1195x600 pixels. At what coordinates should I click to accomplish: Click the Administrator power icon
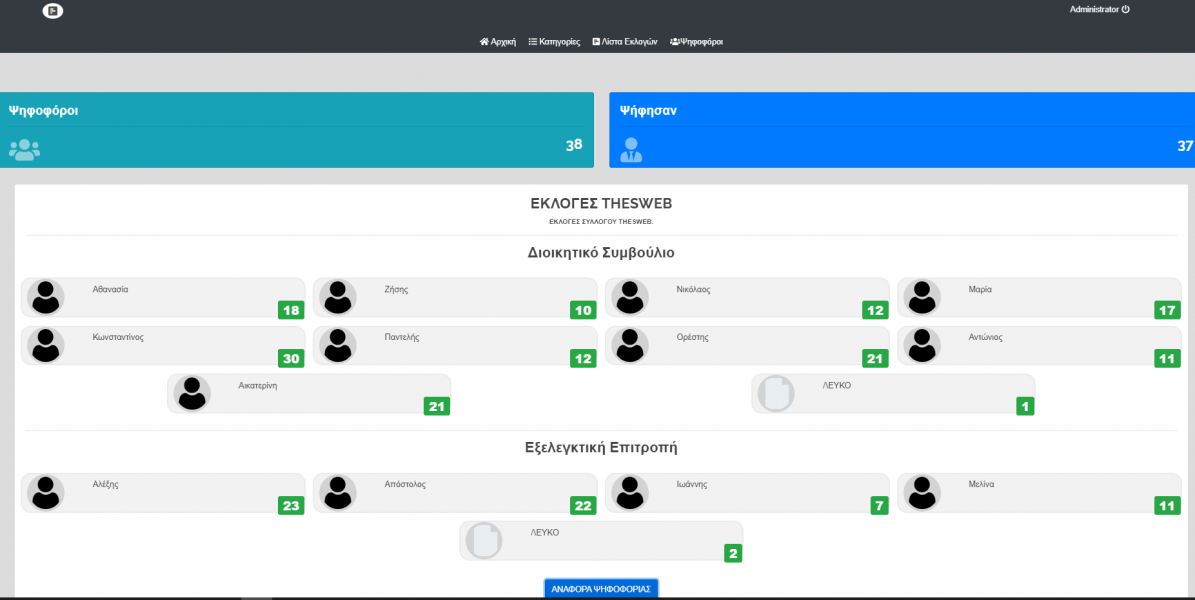1125,9
